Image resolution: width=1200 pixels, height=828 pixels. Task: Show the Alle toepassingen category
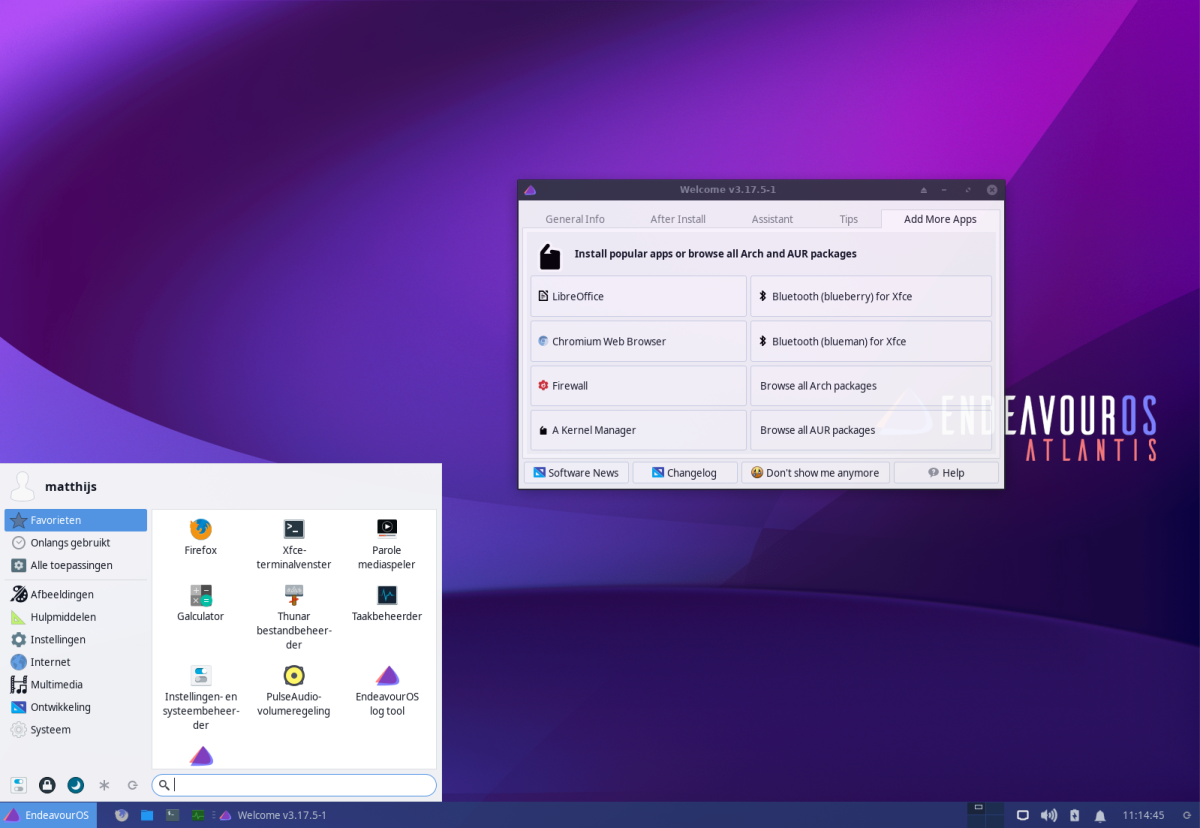coord(70,565)
